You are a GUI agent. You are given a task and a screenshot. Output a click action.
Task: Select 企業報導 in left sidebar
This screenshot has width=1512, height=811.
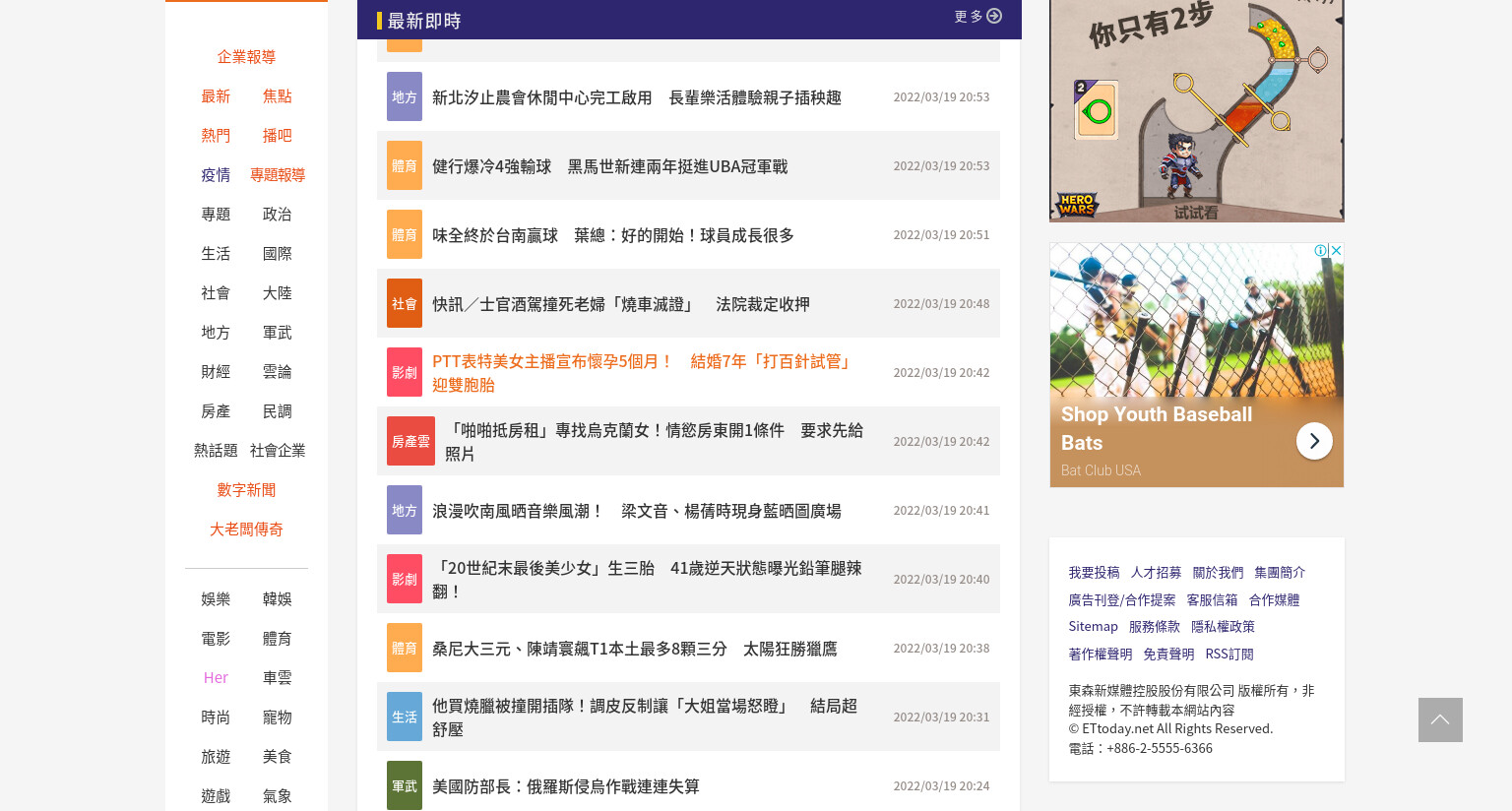click(246, 57)
